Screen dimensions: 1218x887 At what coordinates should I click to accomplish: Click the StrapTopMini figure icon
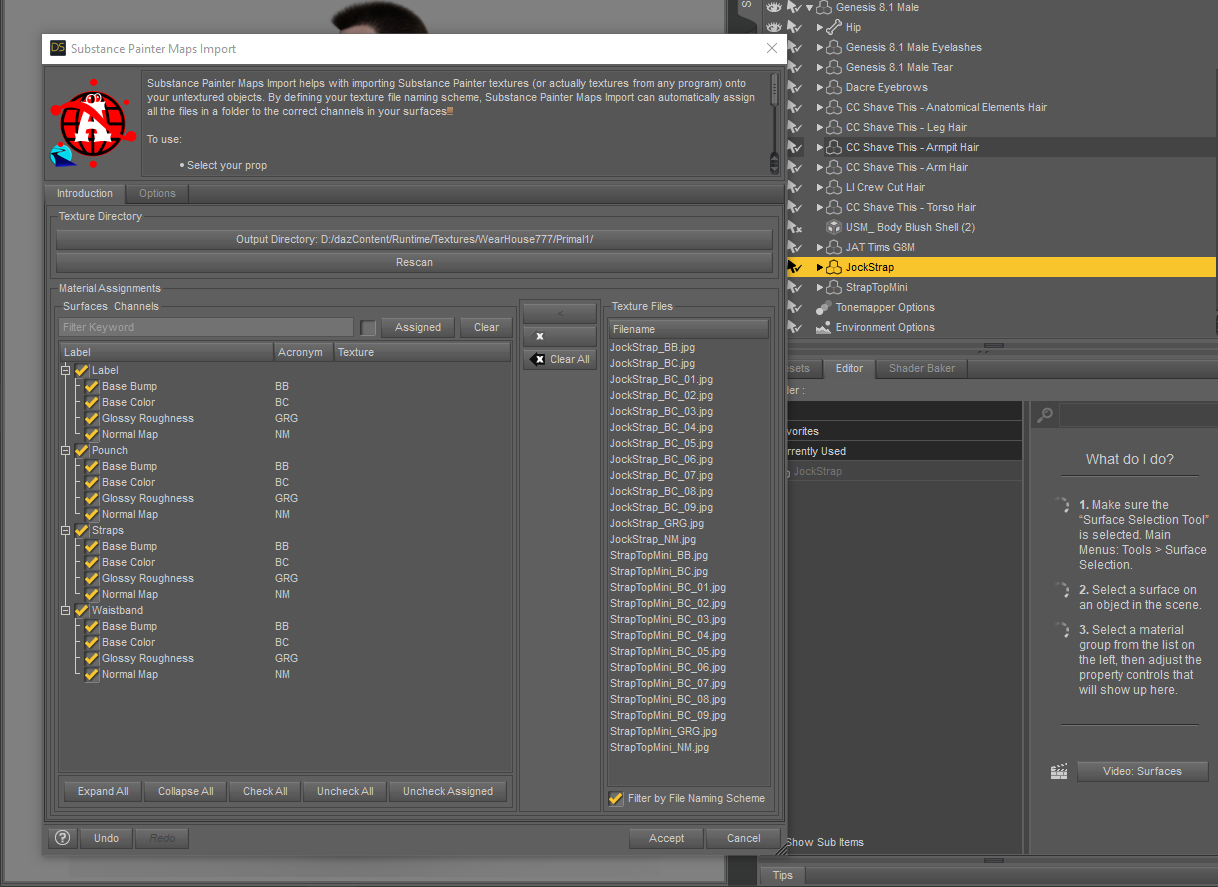pos(834,287)
